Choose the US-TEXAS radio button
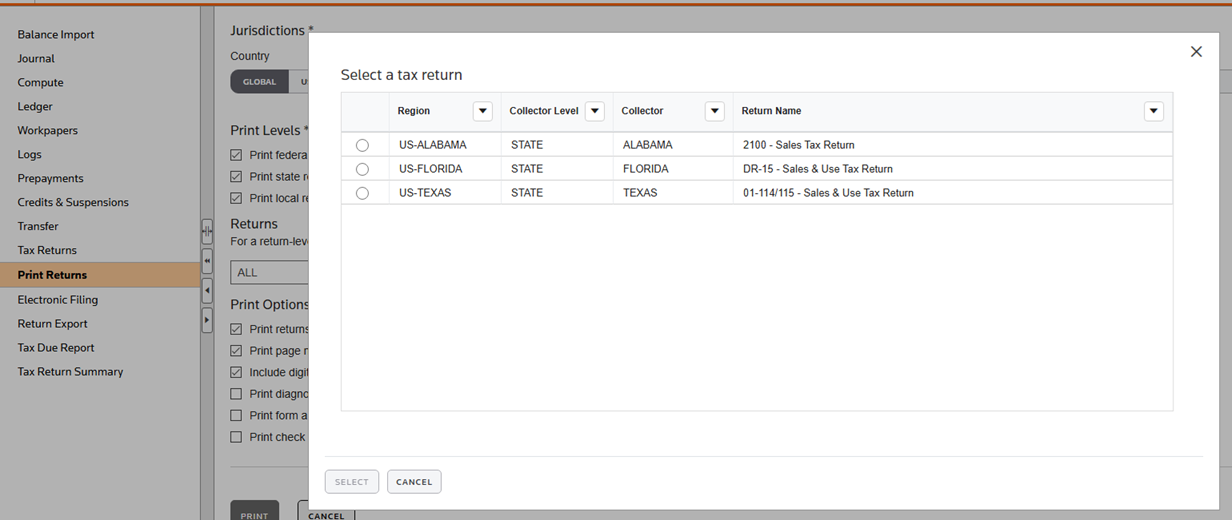Viewport: 1232px width, 520px height. [362, 193]
